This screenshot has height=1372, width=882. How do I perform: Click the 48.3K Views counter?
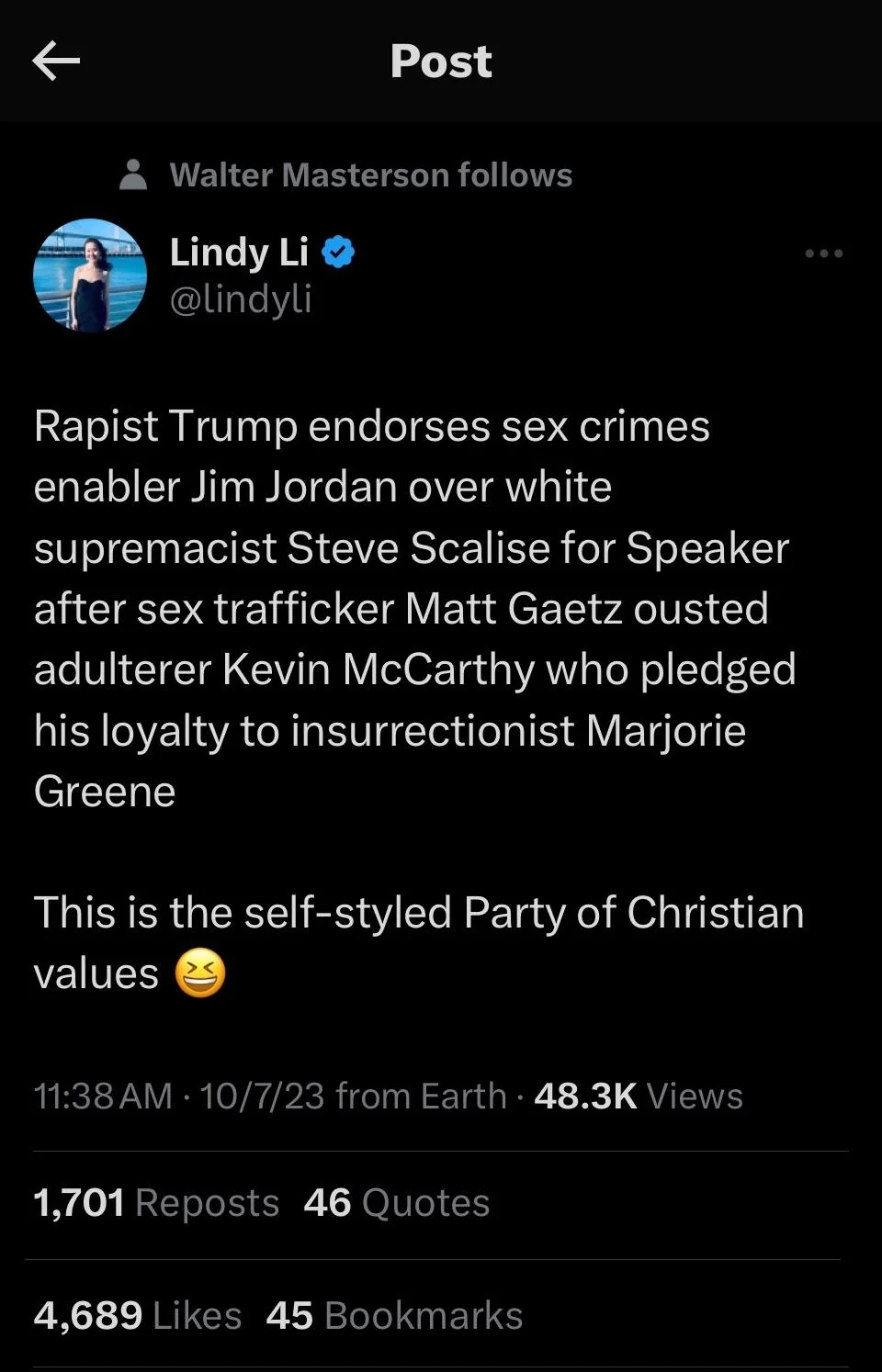coord(638,1096)
